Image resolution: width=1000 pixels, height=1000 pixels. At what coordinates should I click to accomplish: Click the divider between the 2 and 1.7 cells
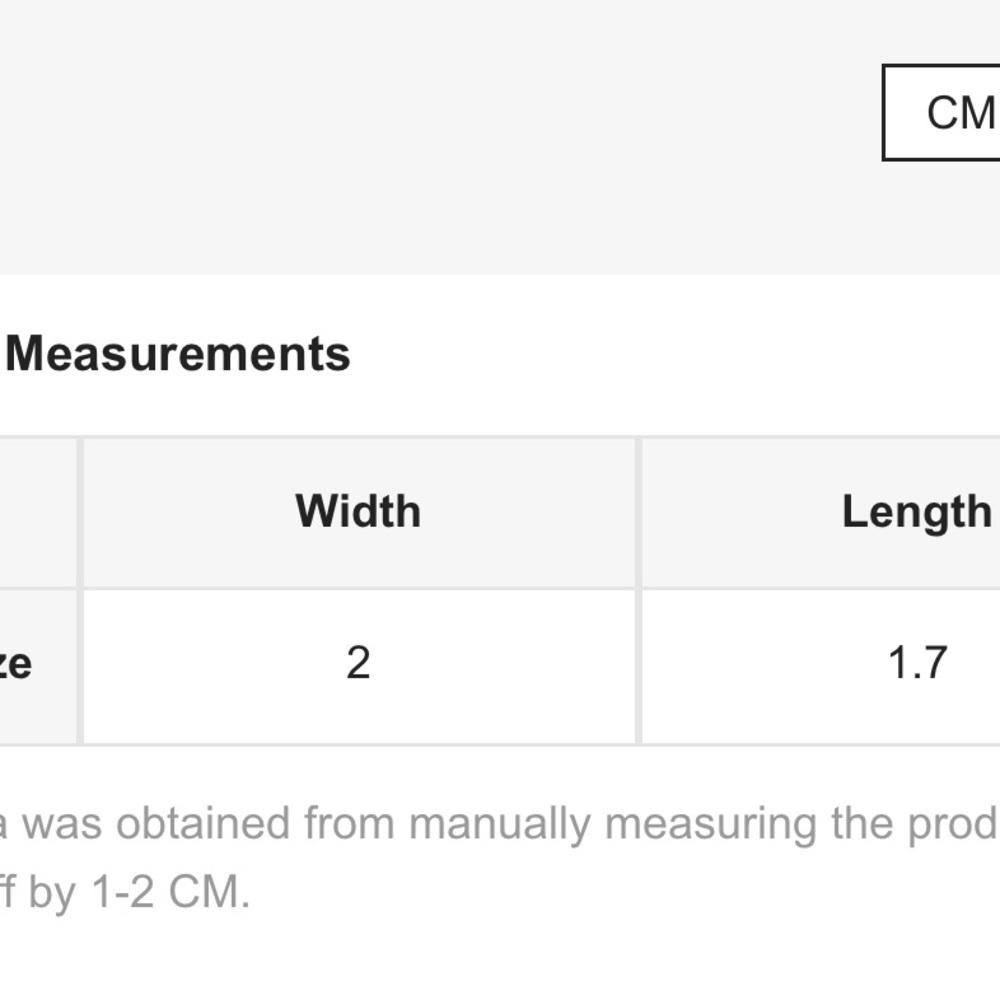(x=639, y=665)
